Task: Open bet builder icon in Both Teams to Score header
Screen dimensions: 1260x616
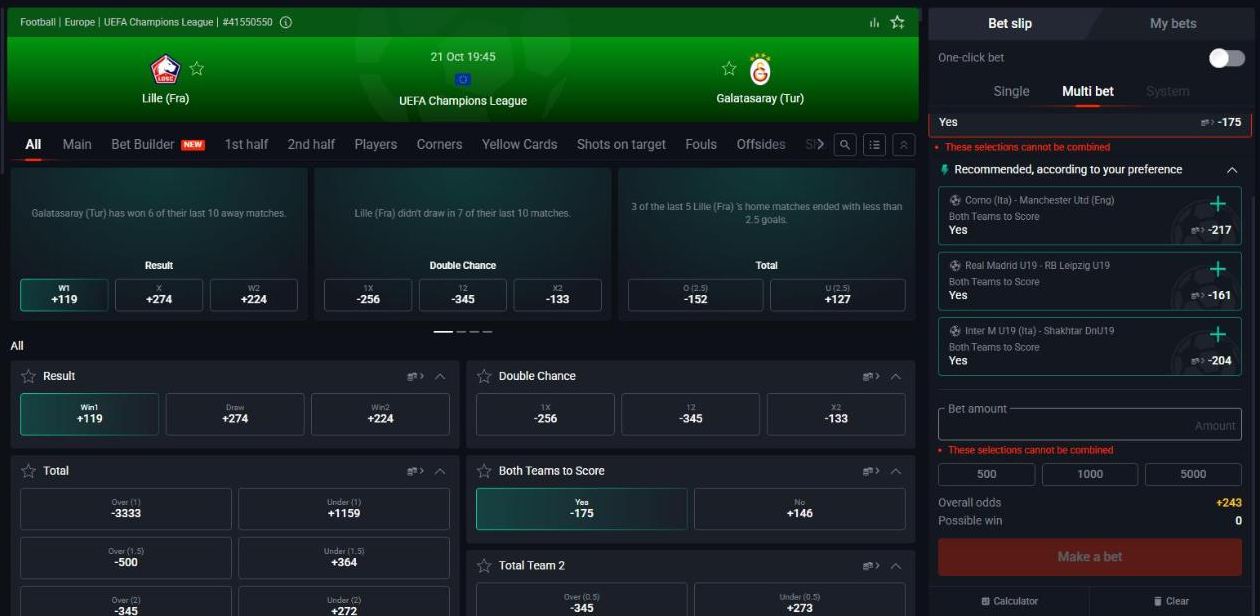Action: pyautogui.click(x=871, y=472)
